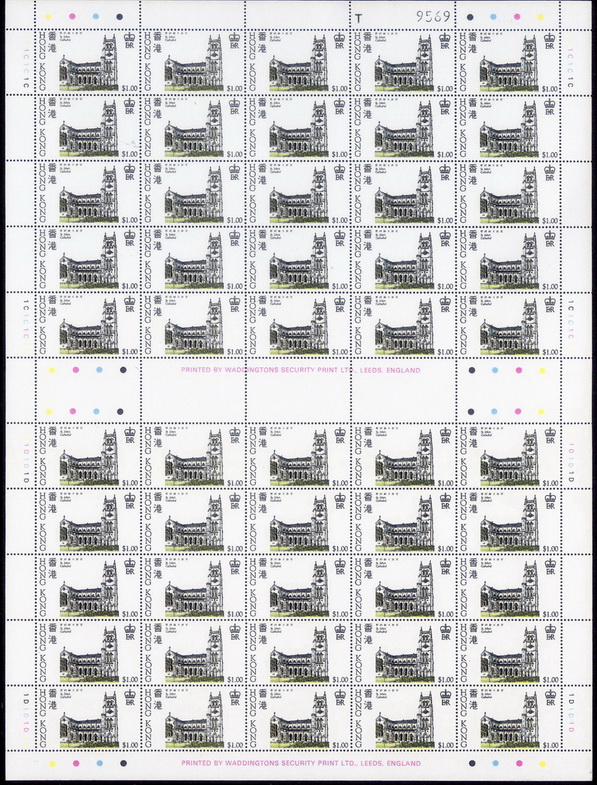The width and height of the screenshot is (597, 785).
Task: Click the yellow dot in bottom-left margin
Action: coord(51,763)
